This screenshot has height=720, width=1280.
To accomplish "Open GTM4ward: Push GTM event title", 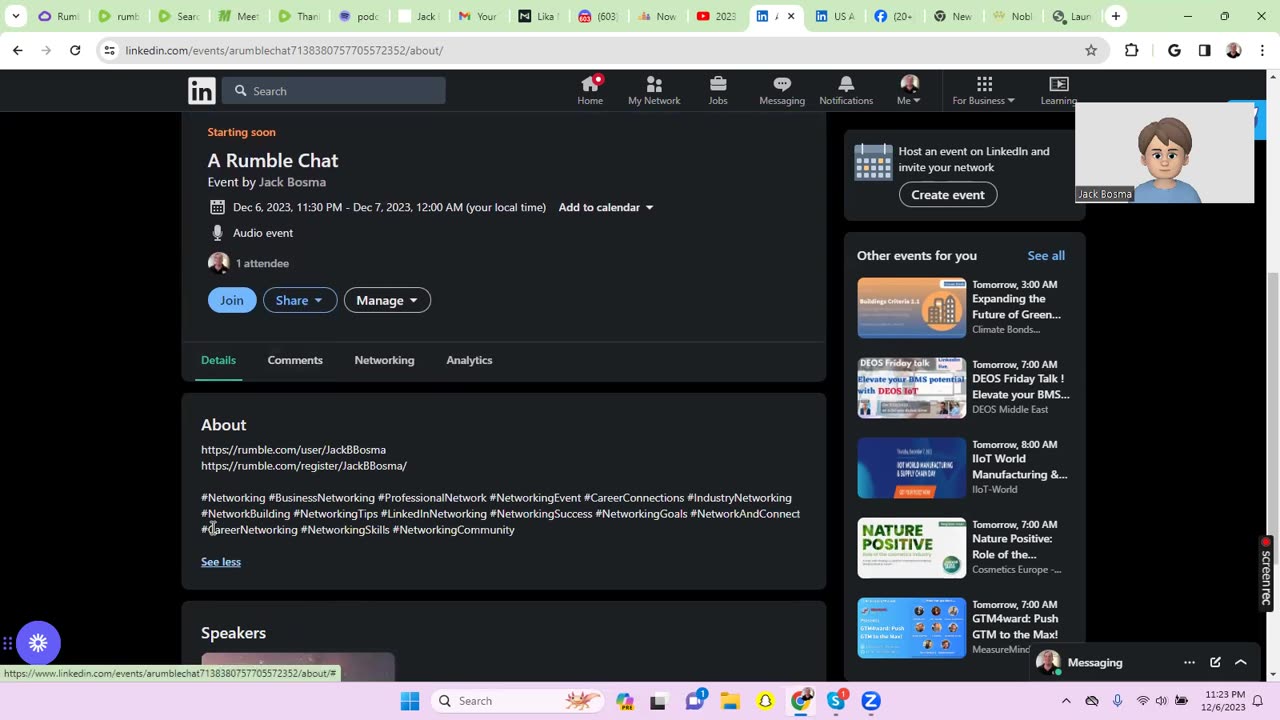I will coord(1015,626).
